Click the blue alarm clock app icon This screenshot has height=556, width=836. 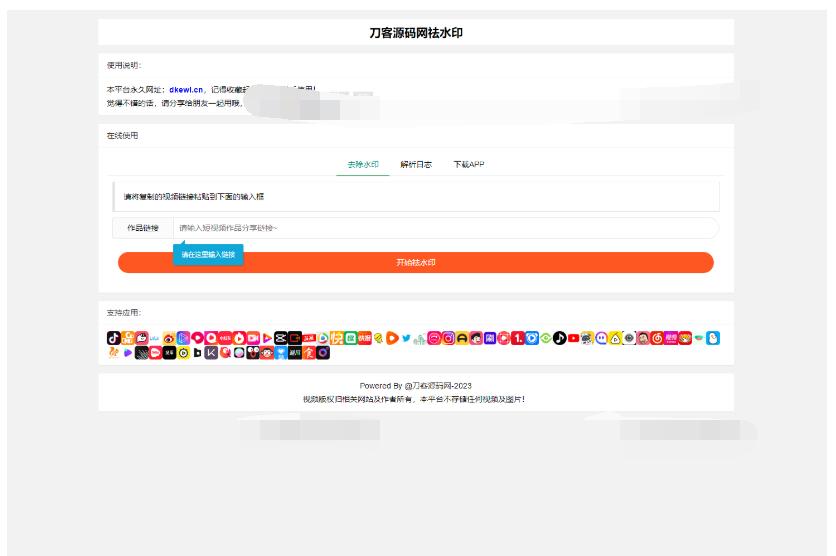(x=532, y=338)
